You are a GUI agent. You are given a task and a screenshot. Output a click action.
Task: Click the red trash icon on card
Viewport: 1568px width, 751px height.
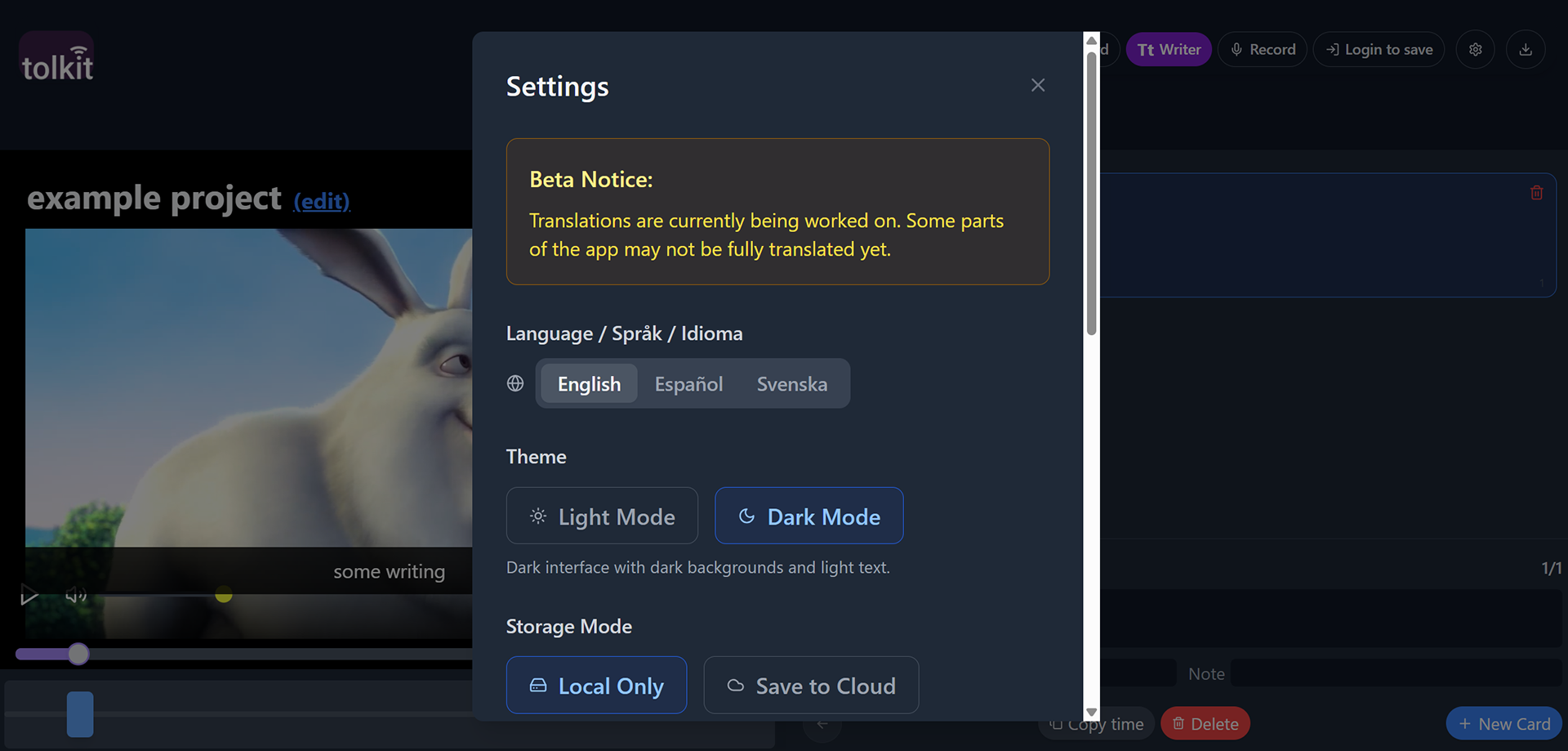1536,193
